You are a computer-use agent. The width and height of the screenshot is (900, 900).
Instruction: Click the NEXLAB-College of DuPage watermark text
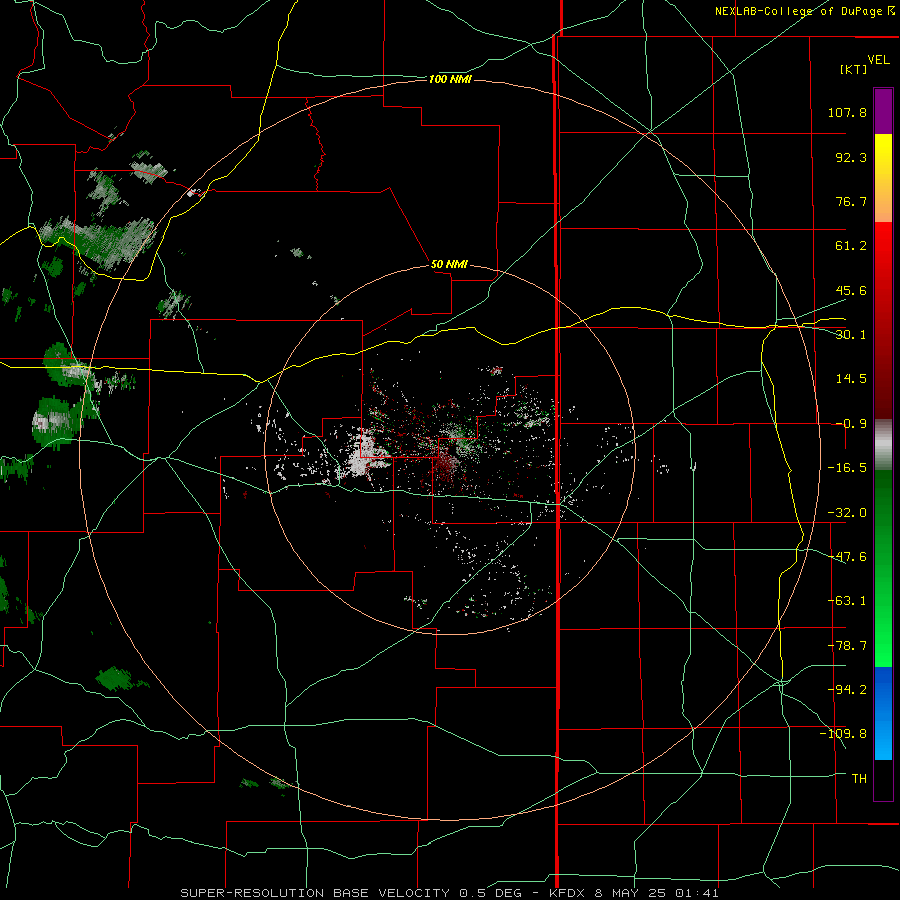click(804, 11)
